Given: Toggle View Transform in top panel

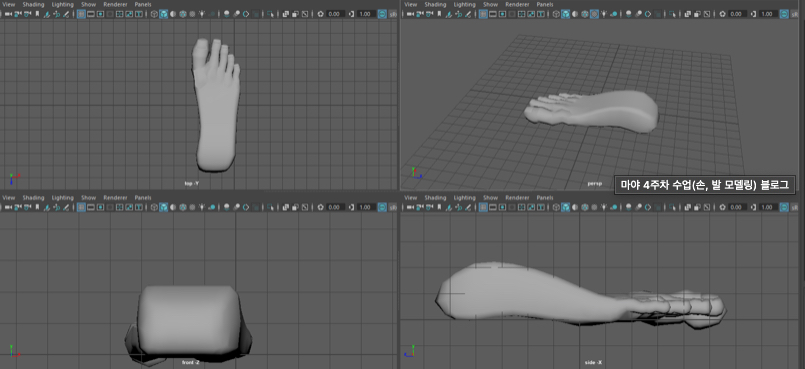Looking at the screenshot, I should (382, 14).
